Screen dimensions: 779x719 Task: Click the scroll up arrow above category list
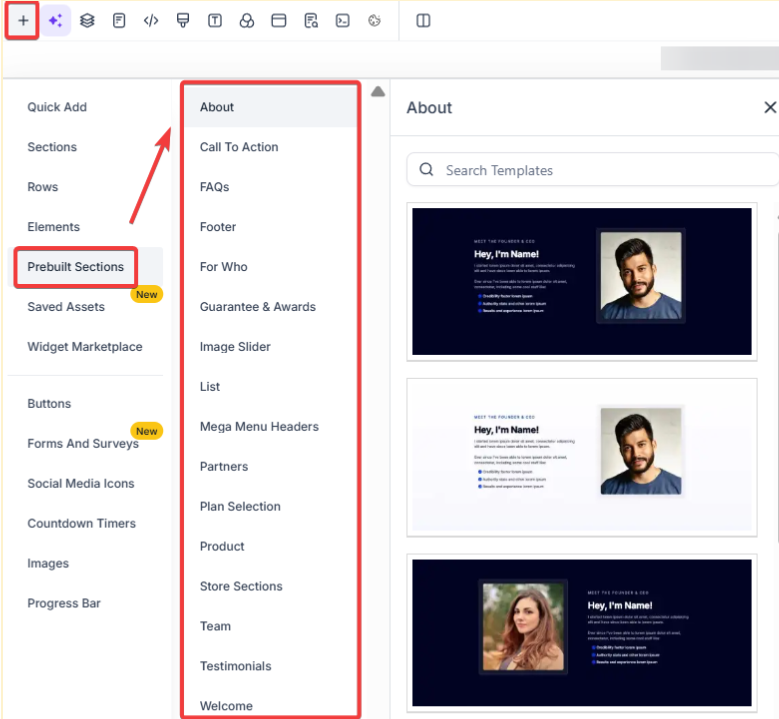(x=378, y=92)
